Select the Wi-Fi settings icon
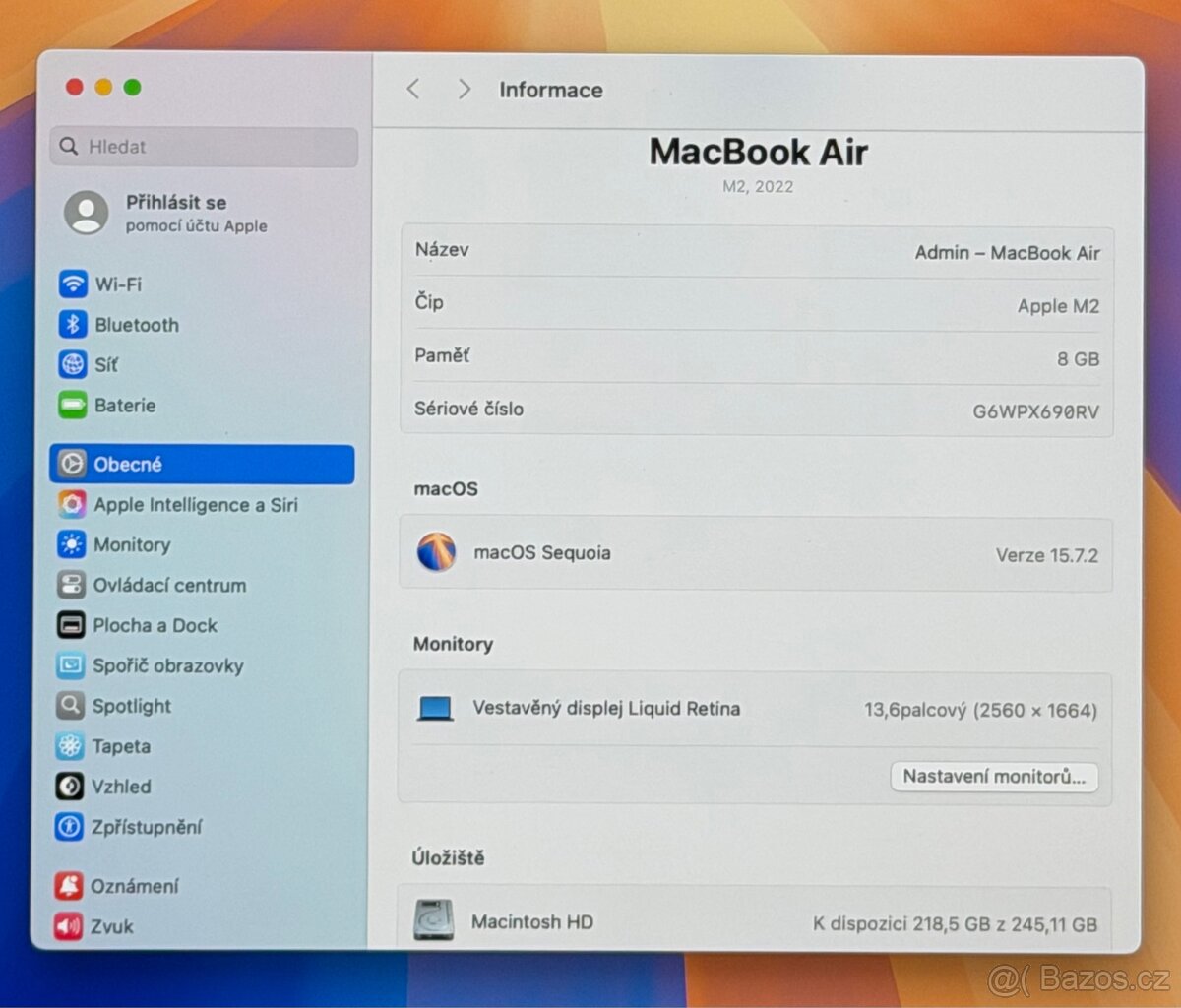 (73, 284)
